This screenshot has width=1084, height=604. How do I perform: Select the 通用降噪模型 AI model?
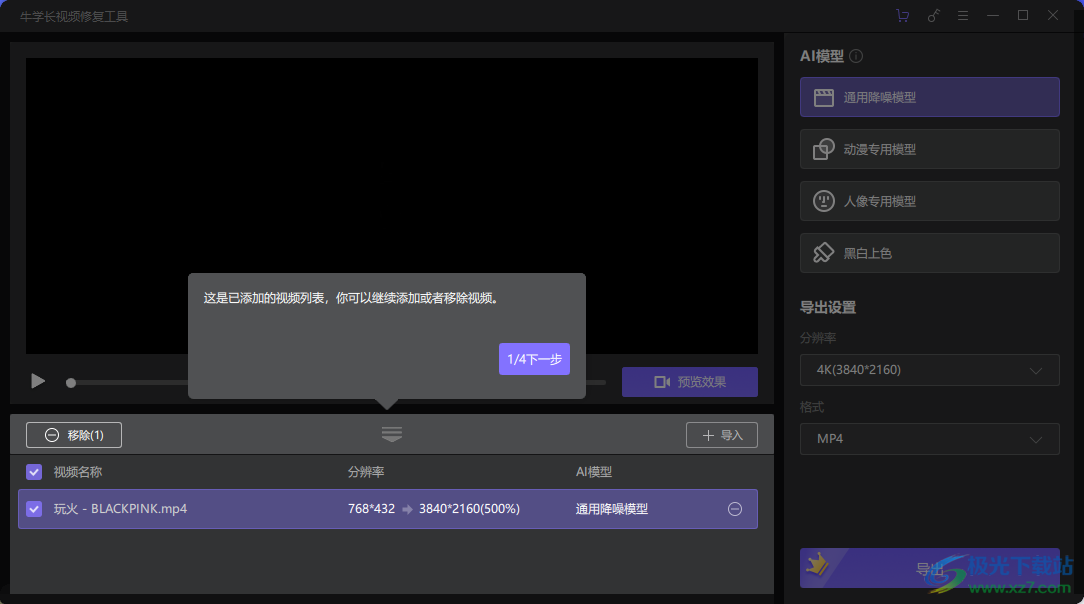(929, 97)
